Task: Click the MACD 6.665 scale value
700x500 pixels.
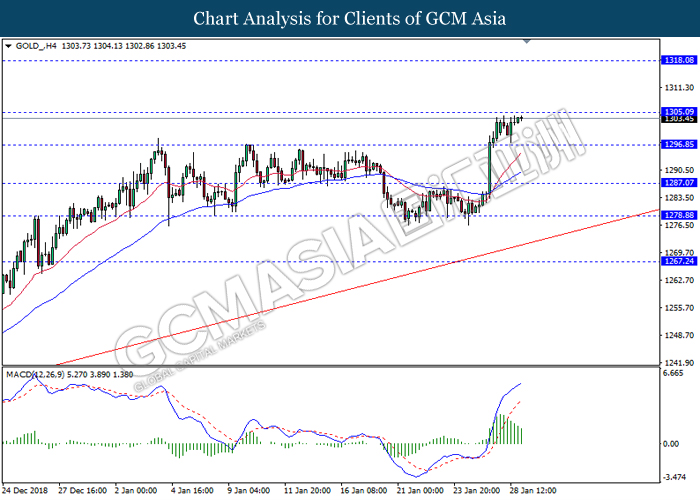Action: click(x=673, y=373)
